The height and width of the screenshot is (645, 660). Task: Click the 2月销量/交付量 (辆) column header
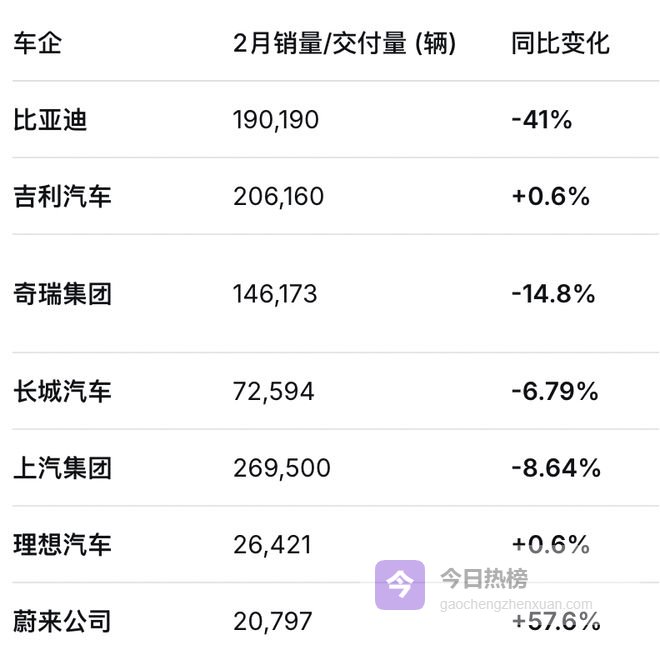pyautogui.click(x=344, y=44)
